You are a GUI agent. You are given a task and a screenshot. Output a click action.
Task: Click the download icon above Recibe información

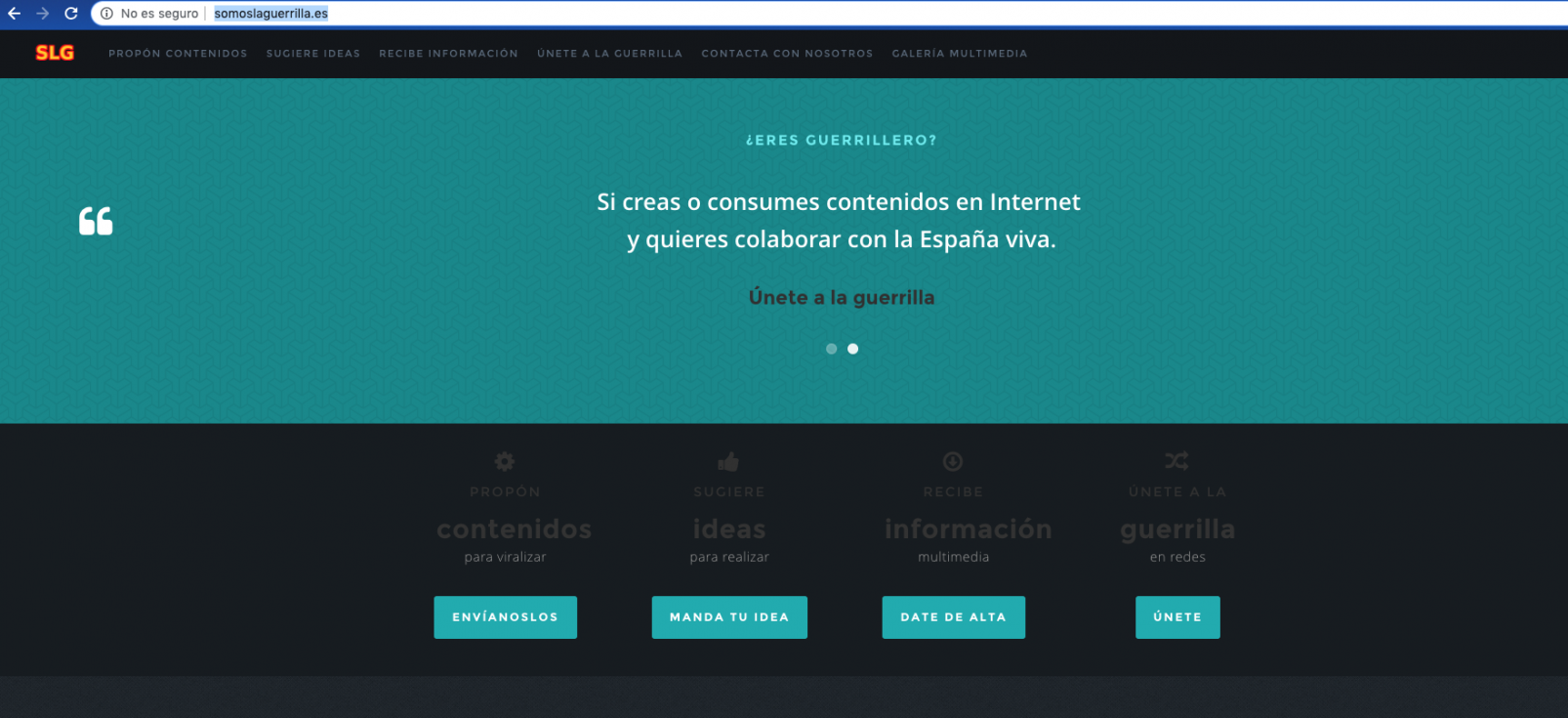pos(953,461)
